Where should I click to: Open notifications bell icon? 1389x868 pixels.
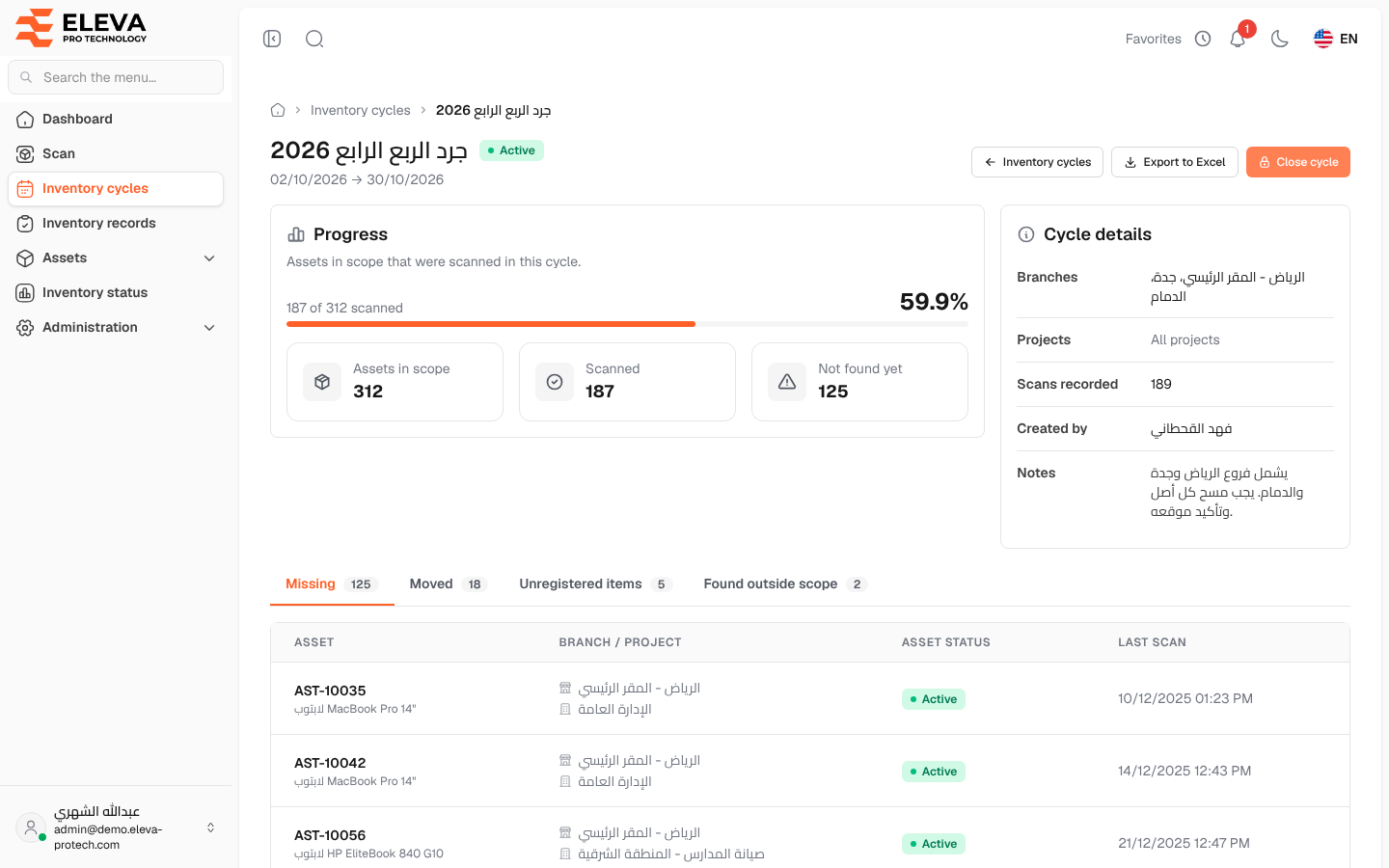[x=1238, y=39]
